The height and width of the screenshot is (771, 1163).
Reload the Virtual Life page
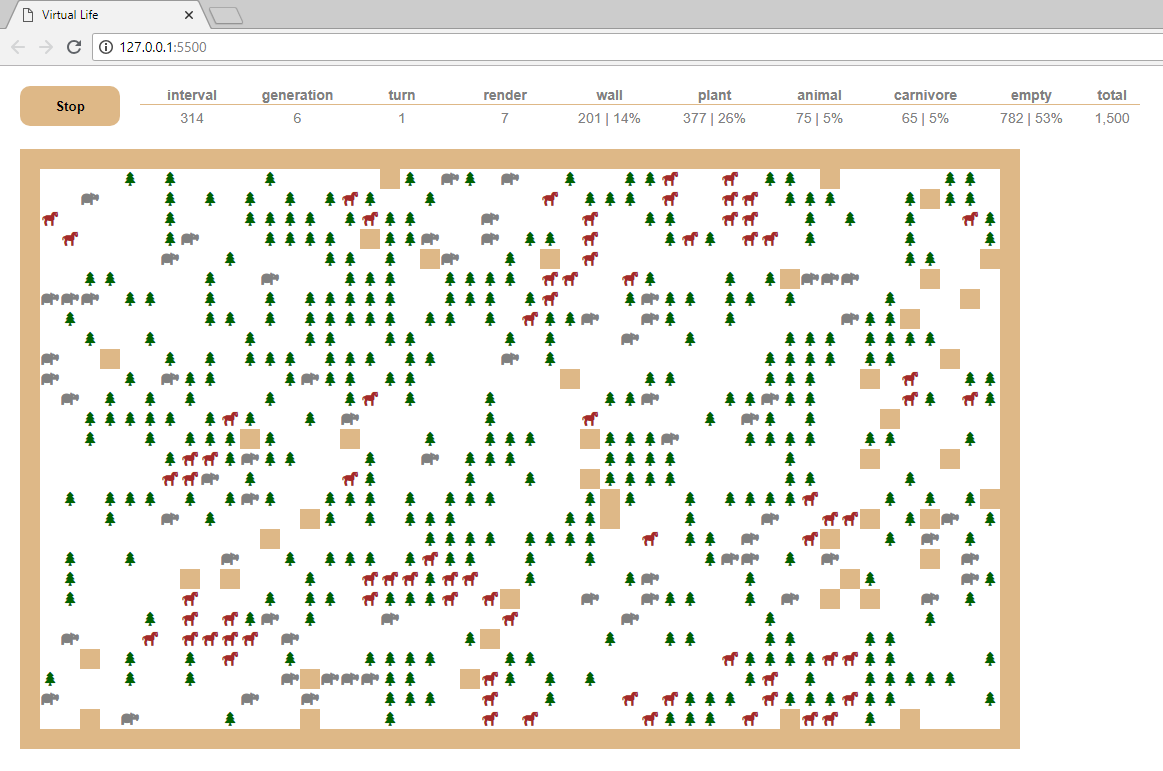click(x=73, y=47)
